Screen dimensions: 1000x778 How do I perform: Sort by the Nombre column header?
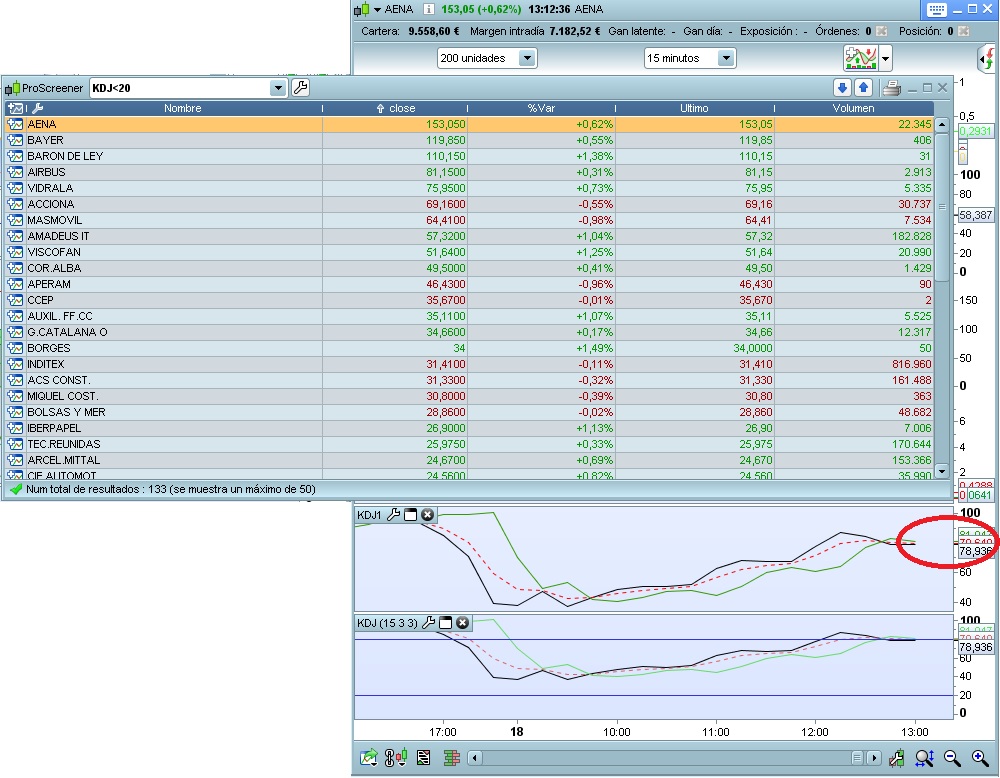click(x=182, y=108)
